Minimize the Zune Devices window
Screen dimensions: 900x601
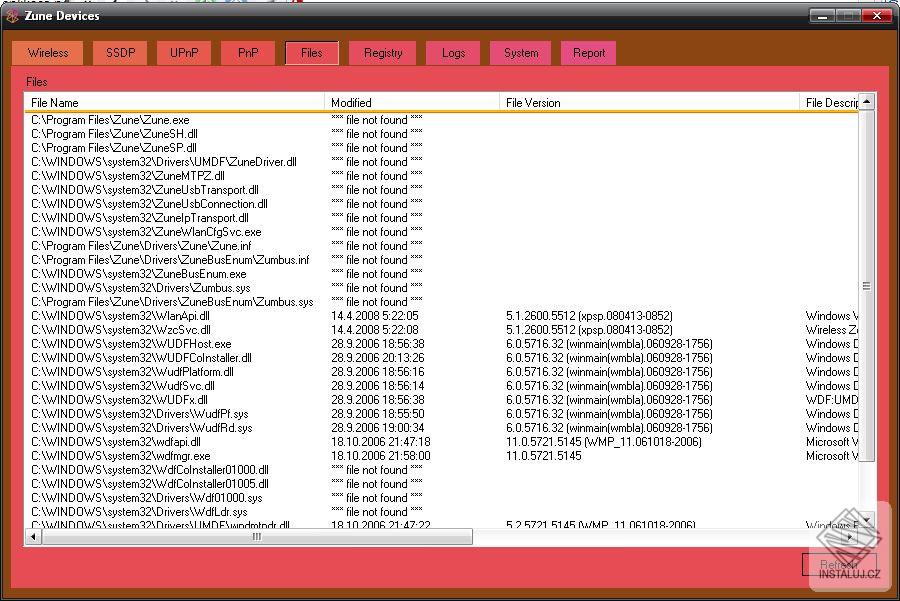(x=822, y=16)
